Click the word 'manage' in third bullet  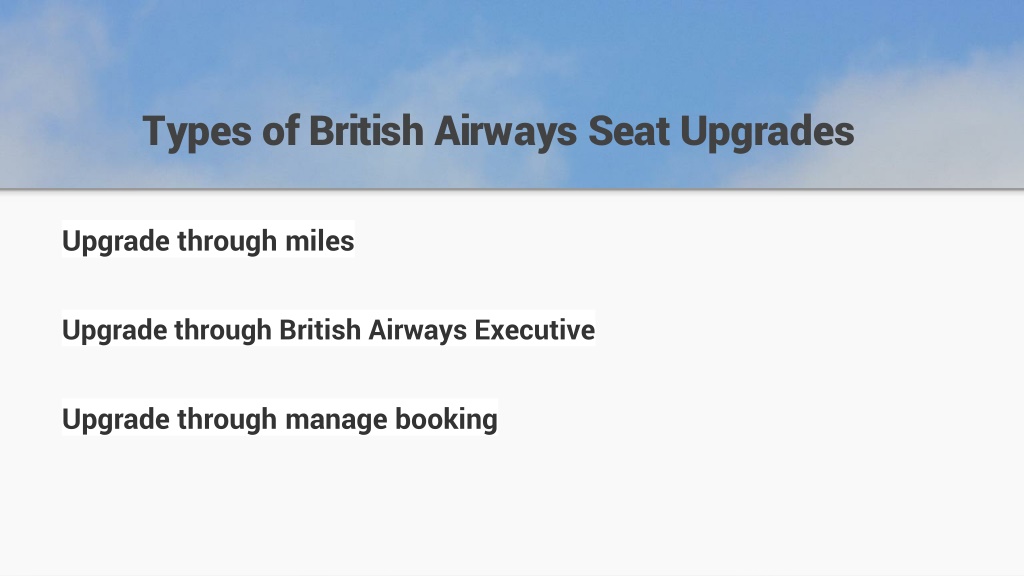(x=336, y=421)
